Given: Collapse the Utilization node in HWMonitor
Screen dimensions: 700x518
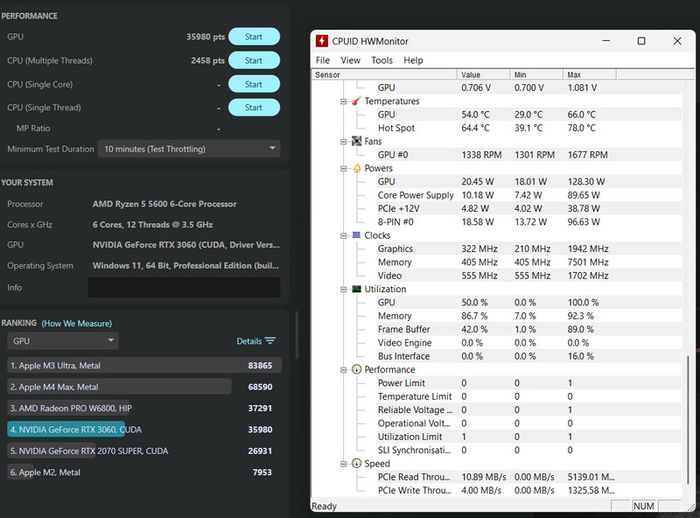Looking at the screenshot, I should pos(343,289).
